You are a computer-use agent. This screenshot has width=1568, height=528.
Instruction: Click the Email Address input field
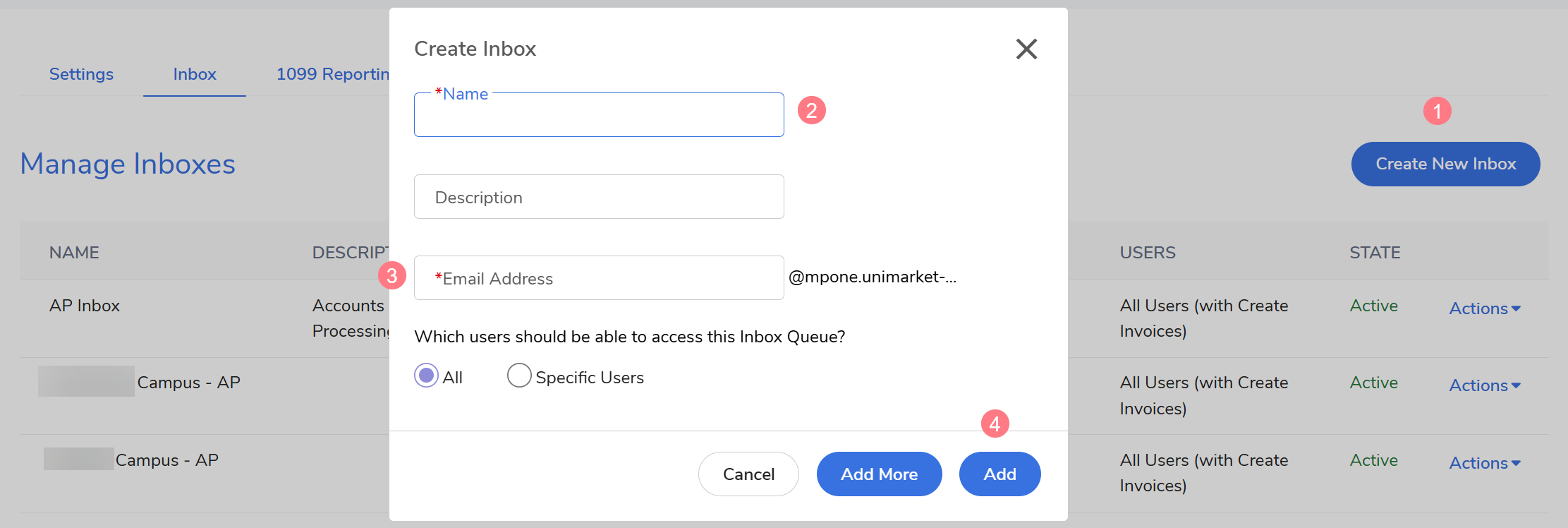(599, 278)
